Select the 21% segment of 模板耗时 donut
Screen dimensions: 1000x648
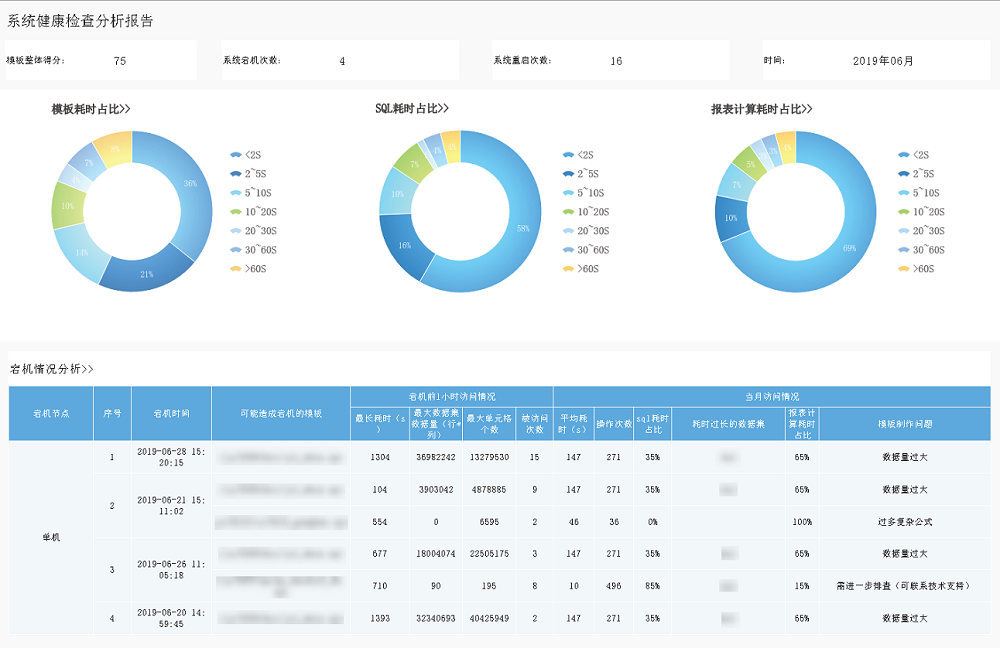[x=146, y=273]
